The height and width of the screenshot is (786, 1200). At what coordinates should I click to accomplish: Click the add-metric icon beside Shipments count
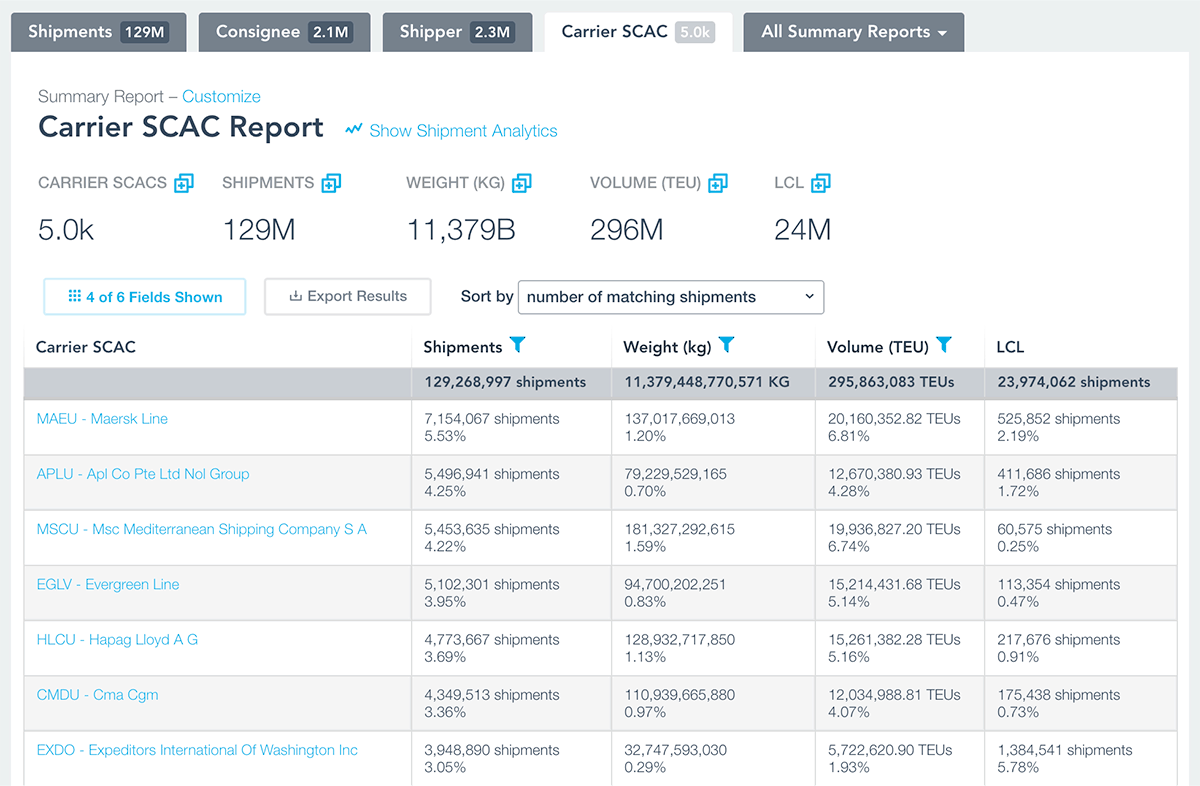click(x=333, y=183)
